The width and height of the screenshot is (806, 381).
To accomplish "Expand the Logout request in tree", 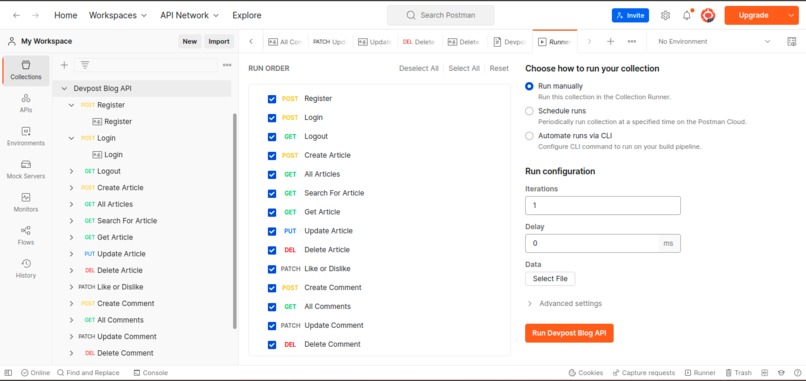I will pyautogui.click(x=71, y=171).
